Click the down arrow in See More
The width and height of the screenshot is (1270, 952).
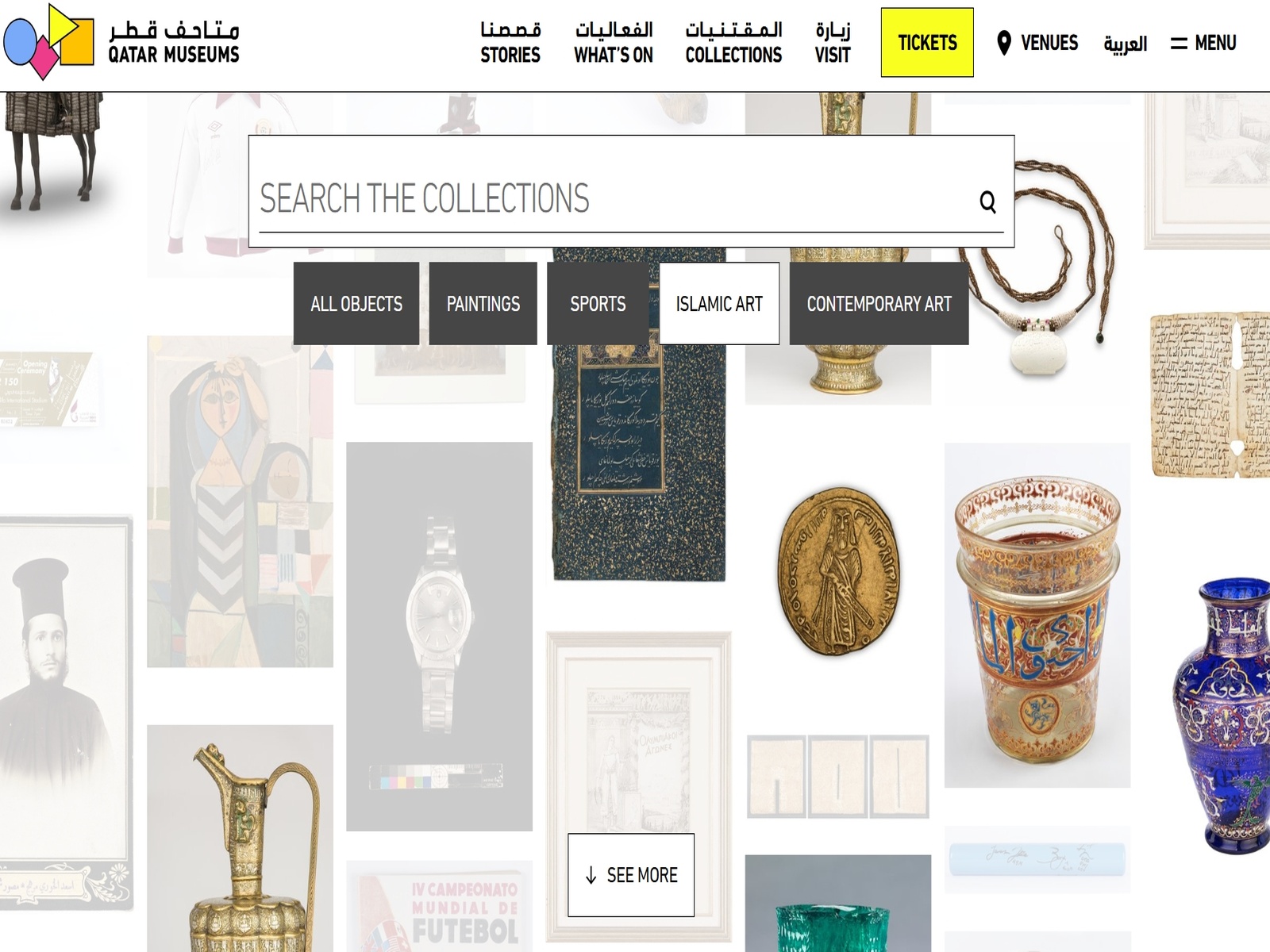point(591,875)
